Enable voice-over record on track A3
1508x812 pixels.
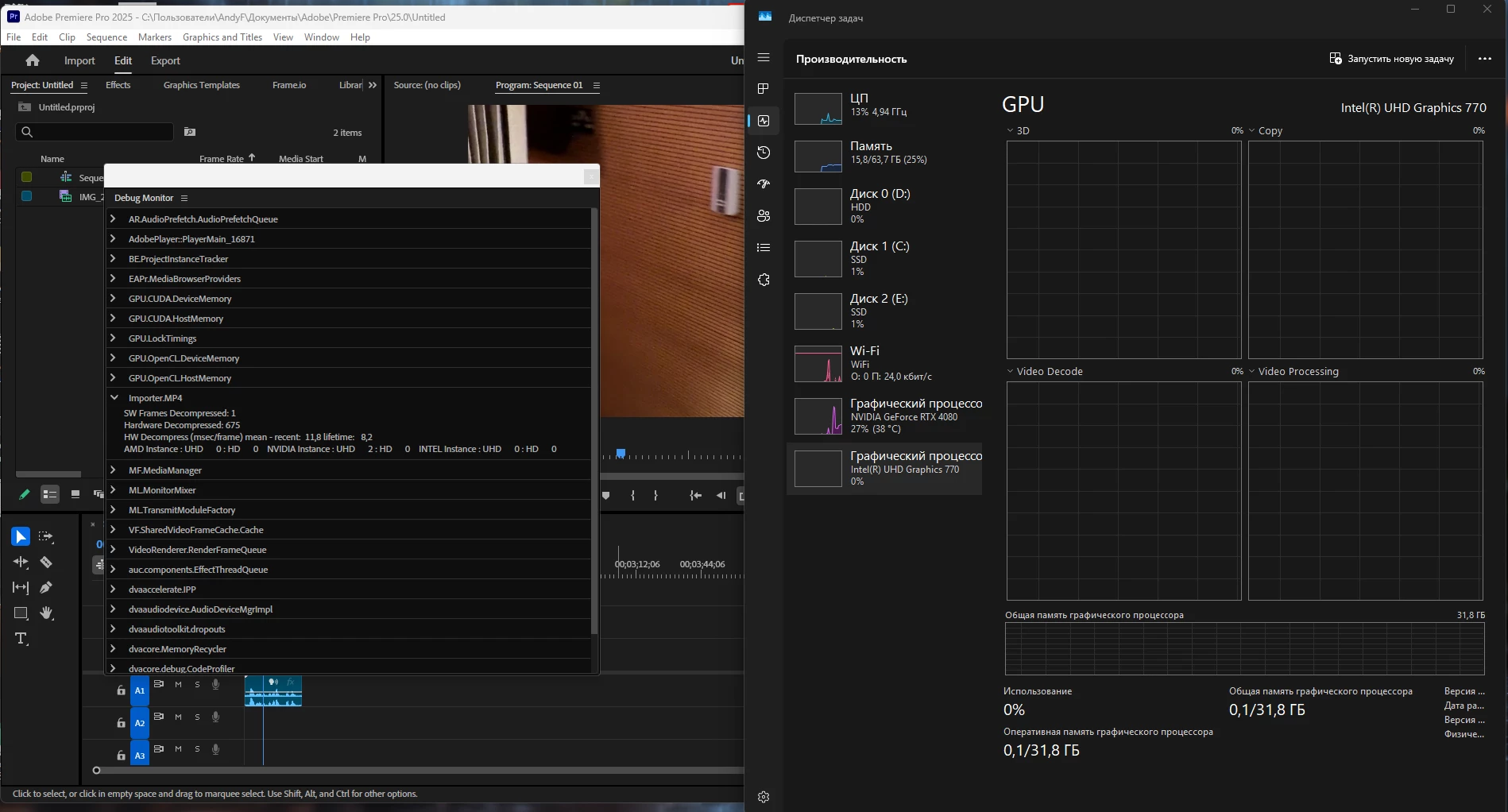click(215, 750)
